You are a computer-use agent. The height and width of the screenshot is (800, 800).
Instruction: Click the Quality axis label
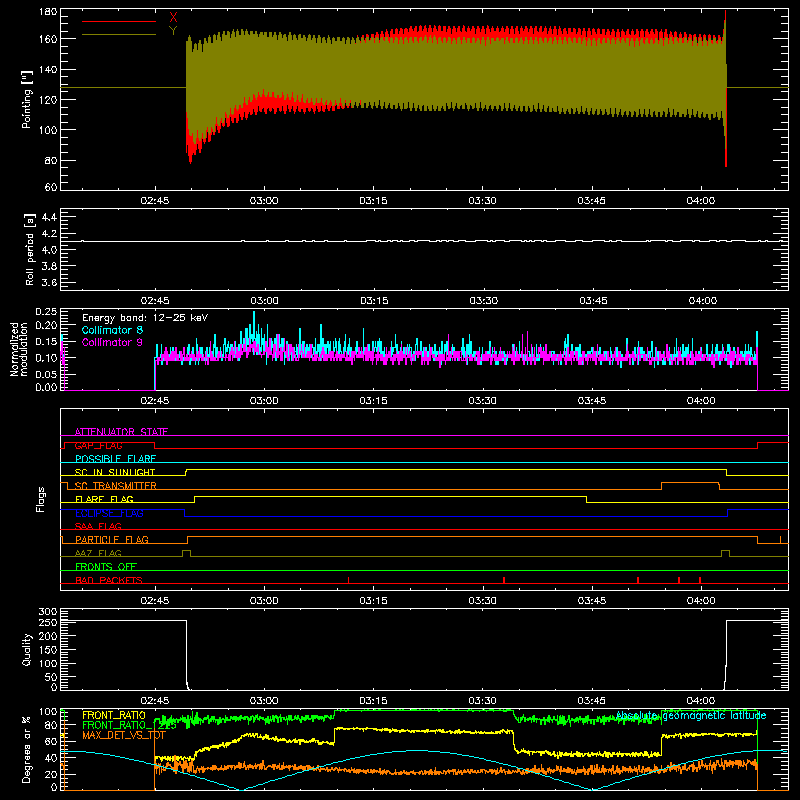[x=27, y=649]
